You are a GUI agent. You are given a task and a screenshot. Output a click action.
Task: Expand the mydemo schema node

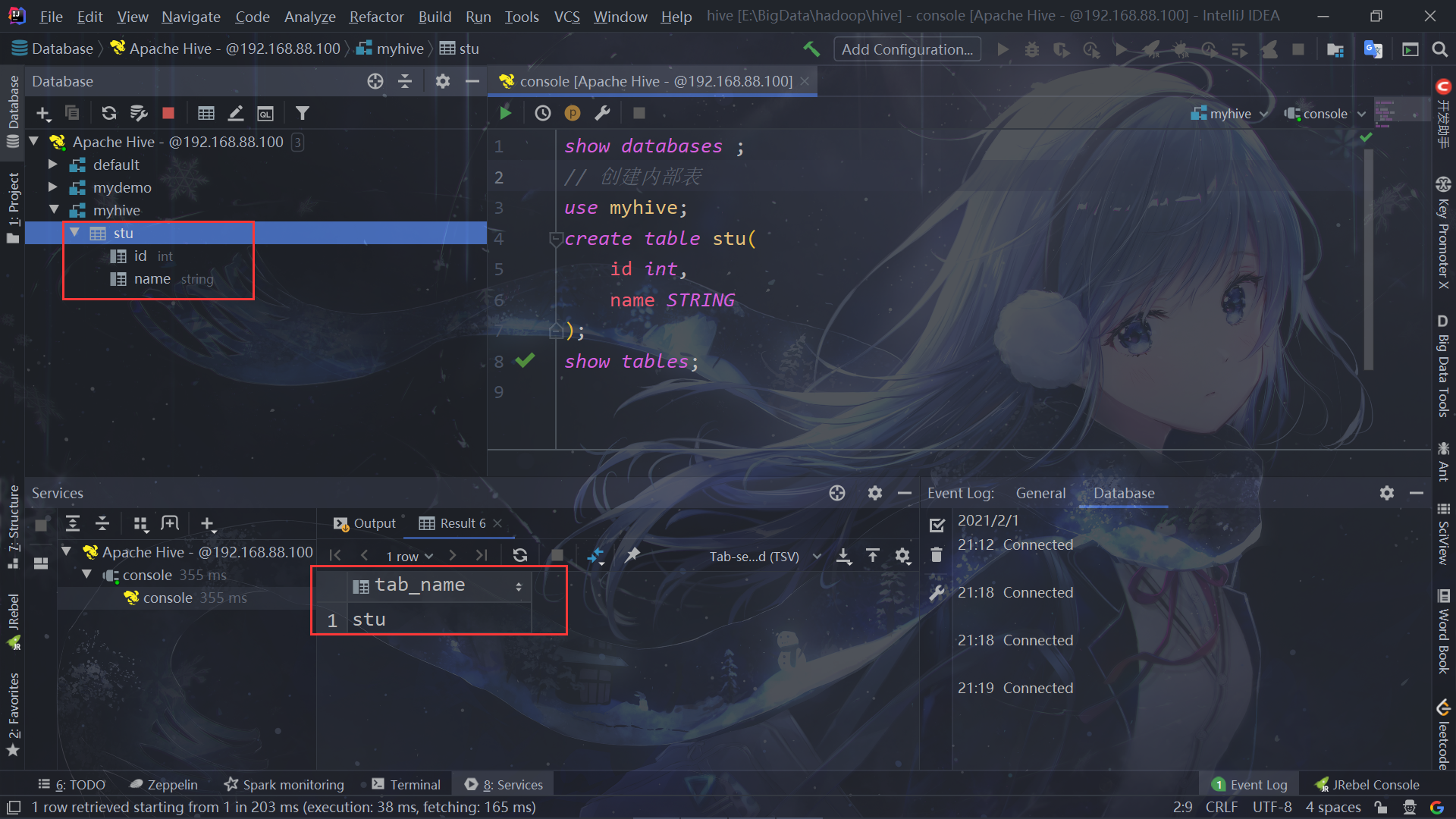52,187
